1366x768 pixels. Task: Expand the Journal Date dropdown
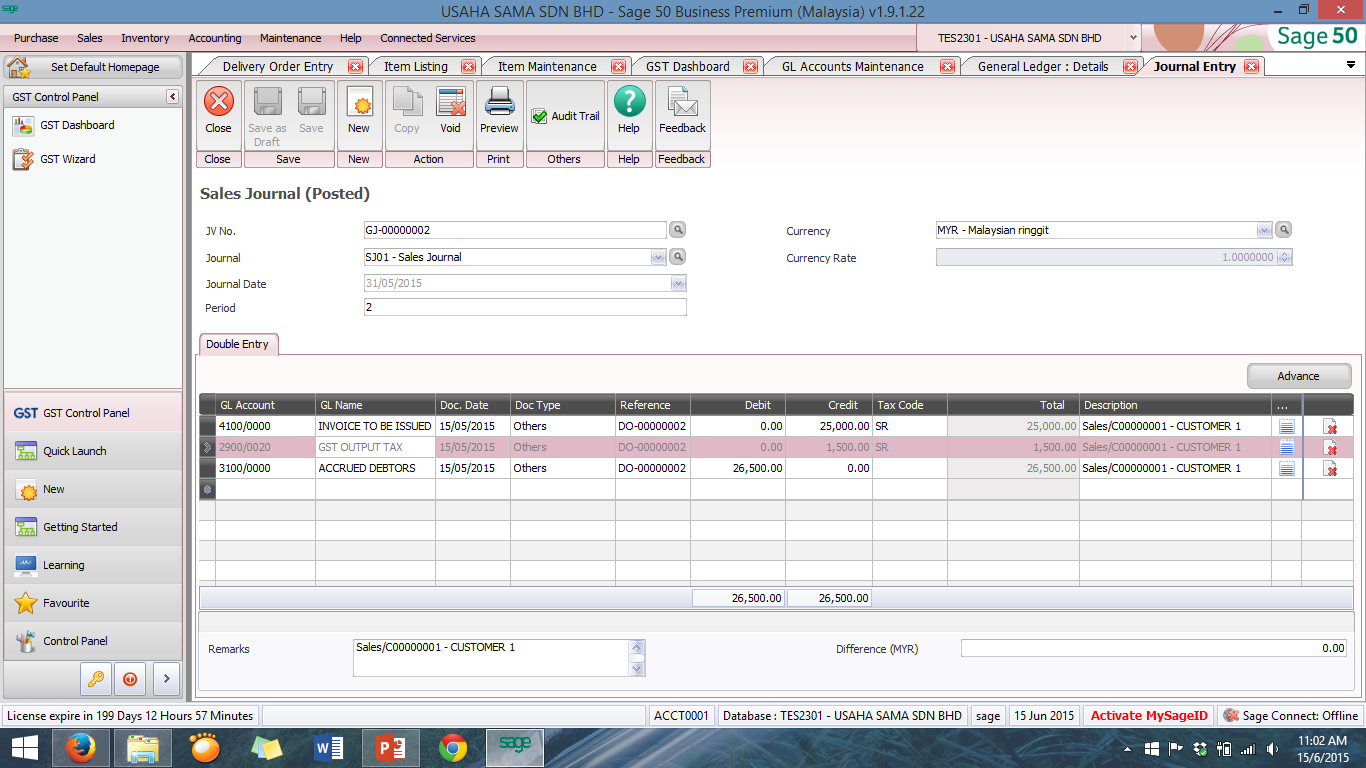[x=678, y=284]
